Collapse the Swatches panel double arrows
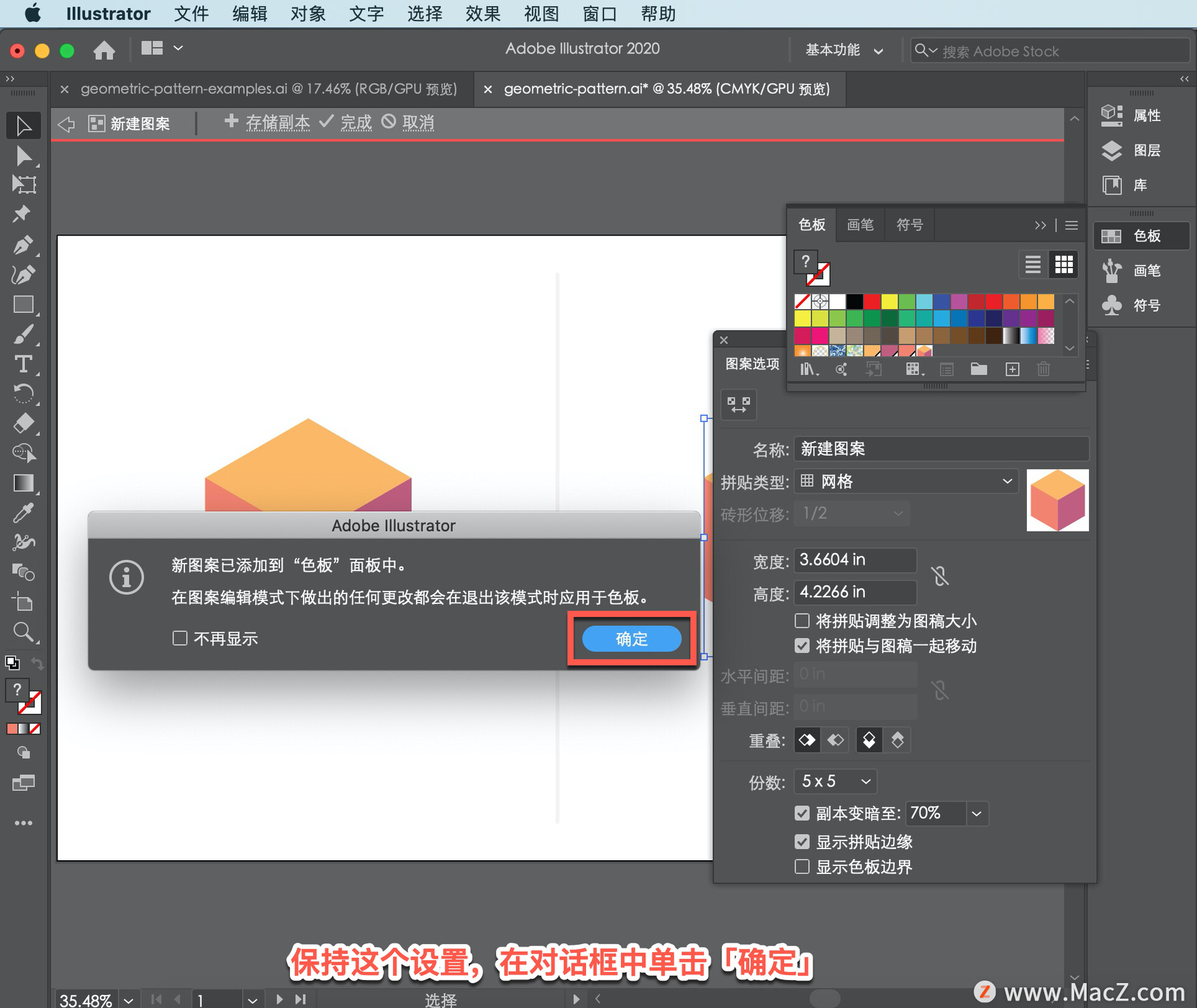This screenshot has width=1197, height=1008. click(x=1041, y=225)
